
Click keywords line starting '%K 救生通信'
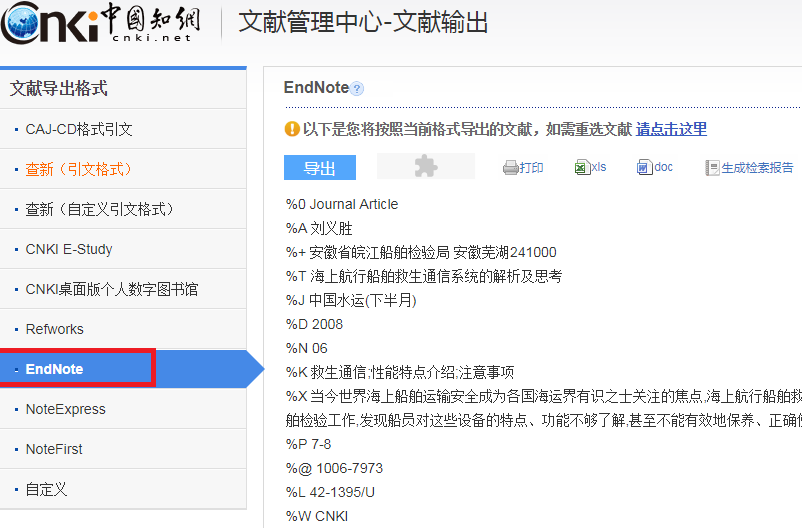(x=400, y=372)
